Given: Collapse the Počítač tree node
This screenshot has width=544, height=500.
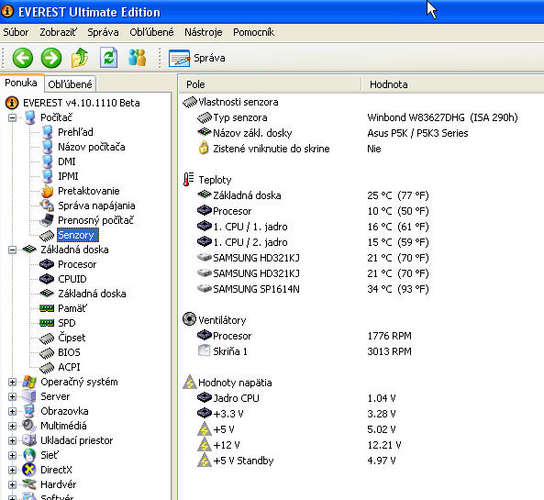Looking at the screenshot, I should [x=12, y=118].
